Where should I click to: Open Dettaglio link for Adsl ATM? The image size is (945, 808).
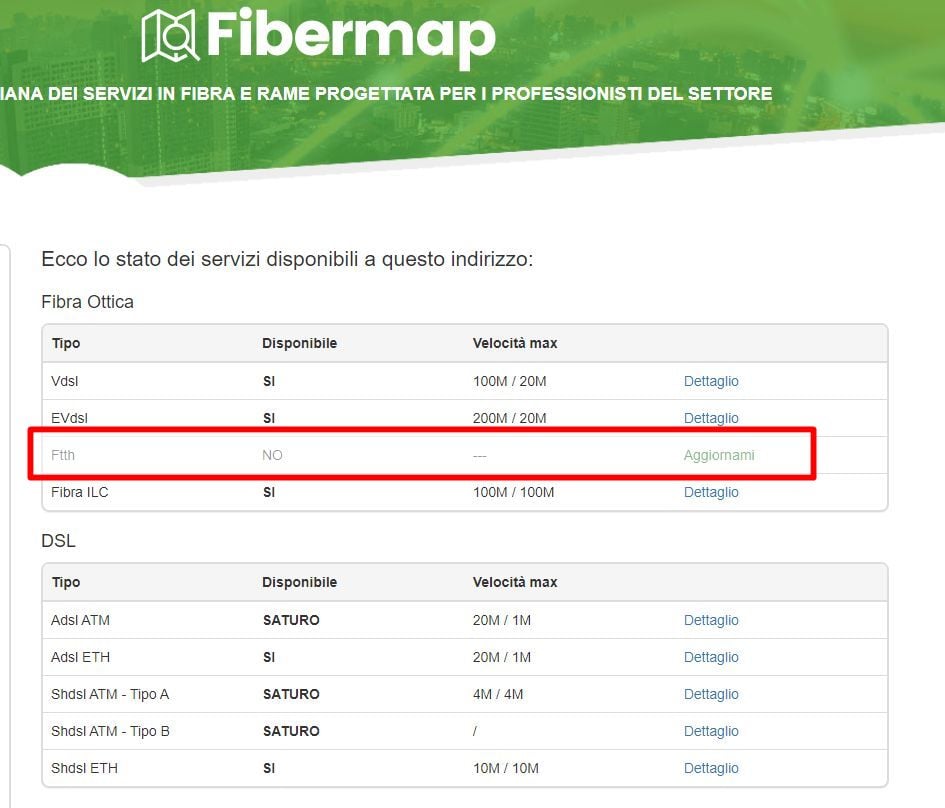(x=711, y=621)
